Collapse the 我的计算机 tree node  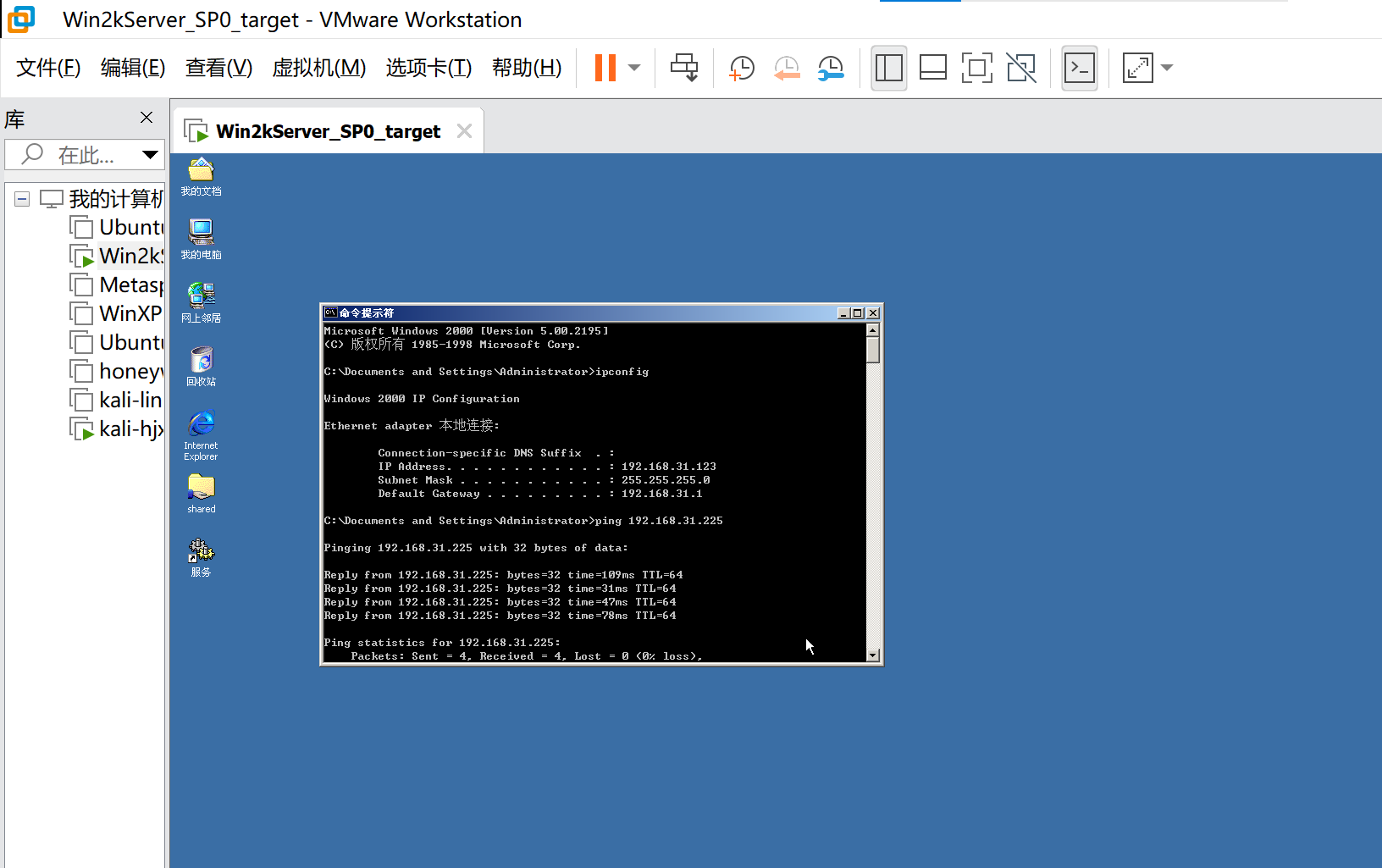point(22,199)
